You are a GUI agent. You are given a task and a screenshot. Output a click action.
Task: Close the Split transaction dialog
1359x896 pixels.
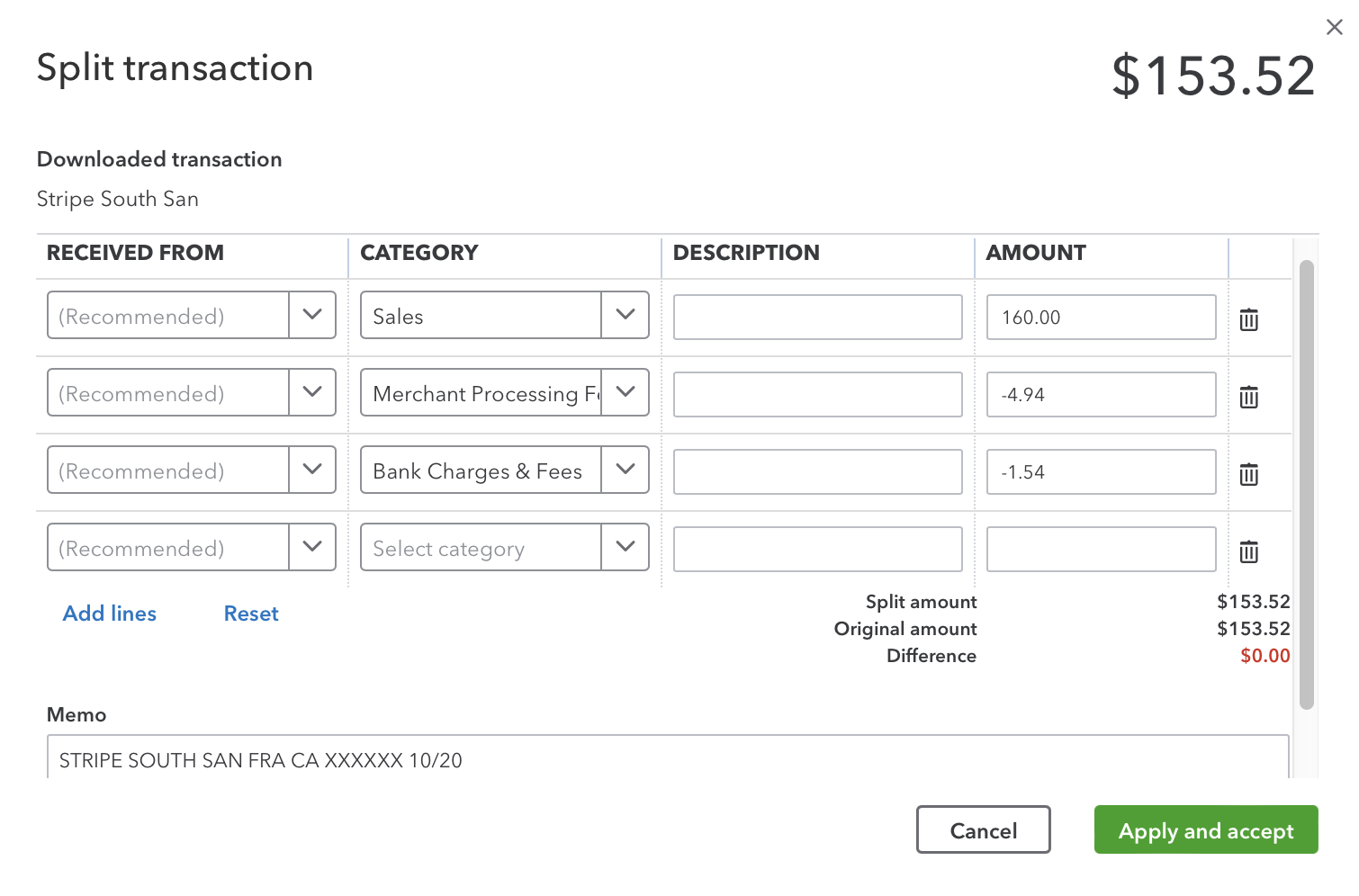click(1334, 28)
